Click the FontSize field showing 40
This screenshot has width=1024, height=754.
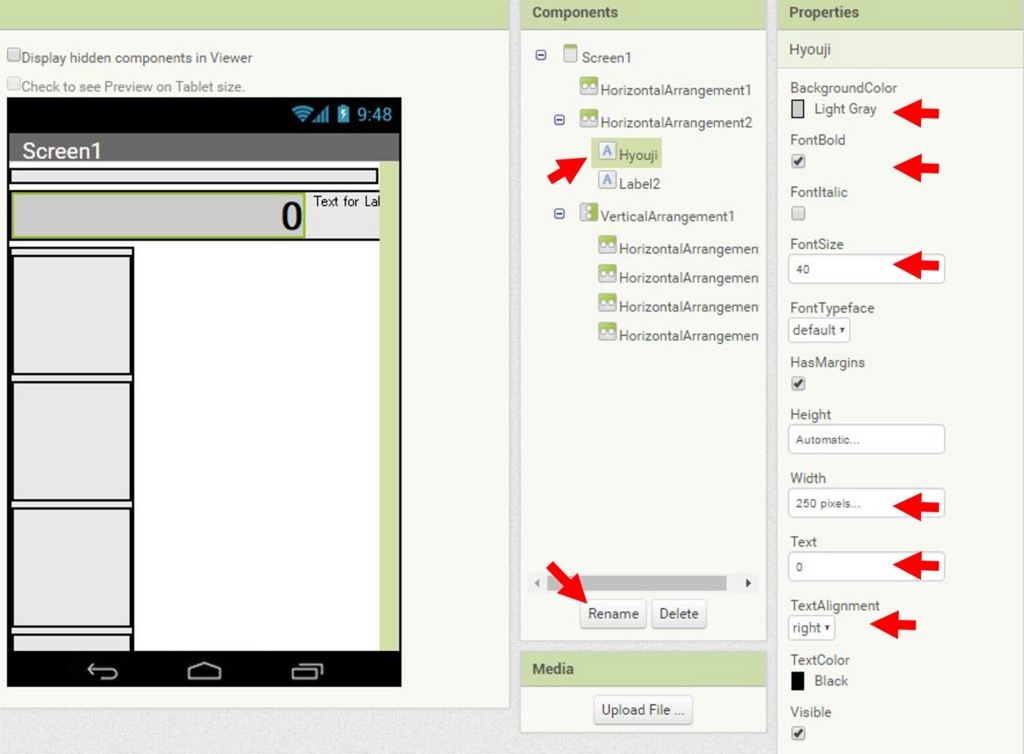(x=866, y=269)
